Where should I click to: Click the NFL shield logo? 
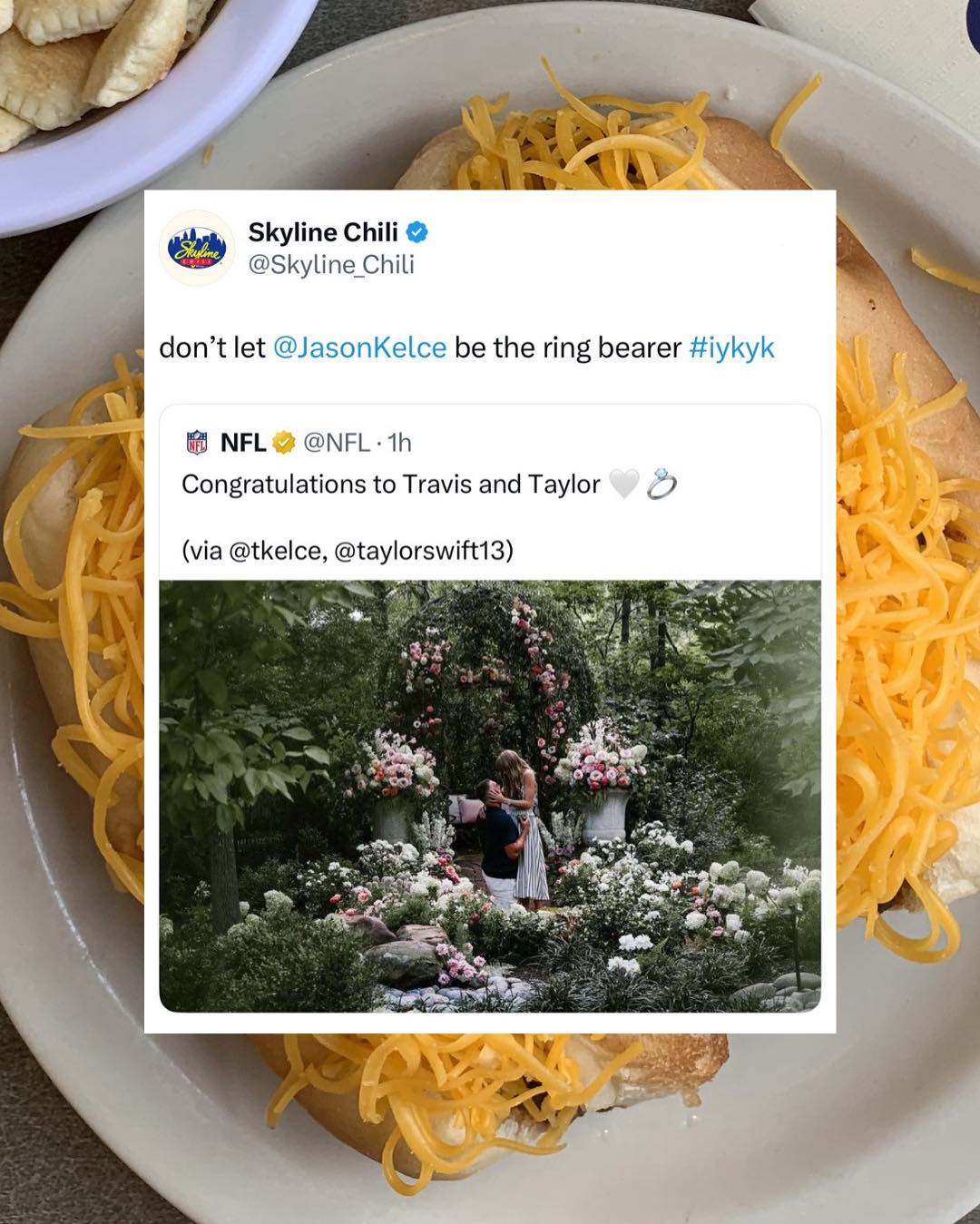(197, 443)
